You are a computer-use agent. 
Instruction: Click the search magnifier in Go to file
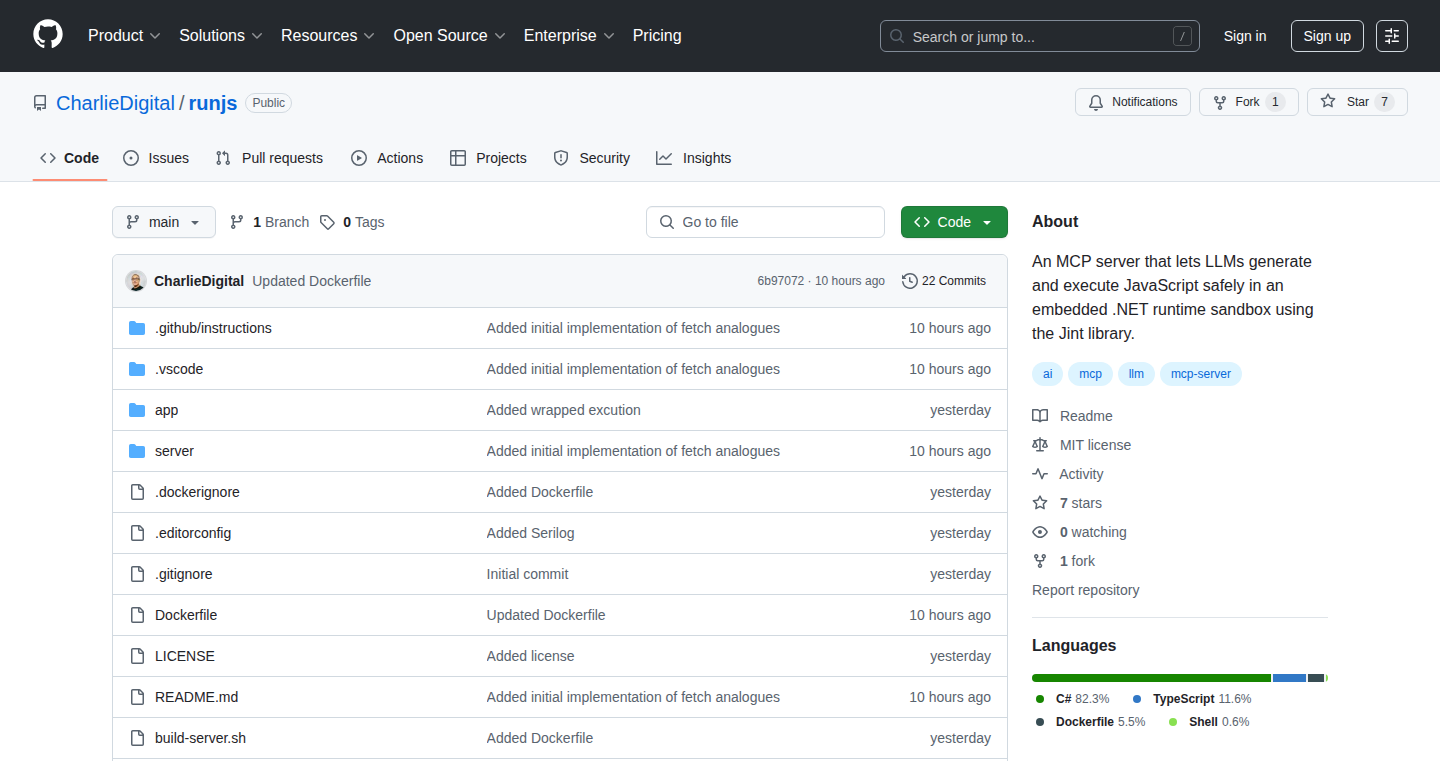(667, 222)
